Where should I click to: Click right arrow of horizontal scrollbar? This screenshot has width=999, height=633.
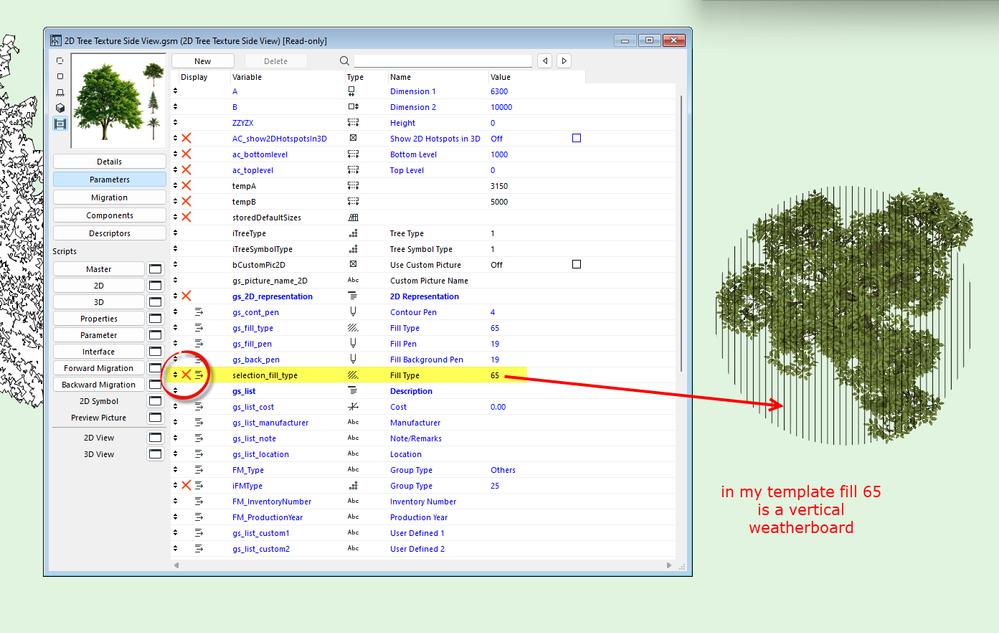(x=669, y=565)
